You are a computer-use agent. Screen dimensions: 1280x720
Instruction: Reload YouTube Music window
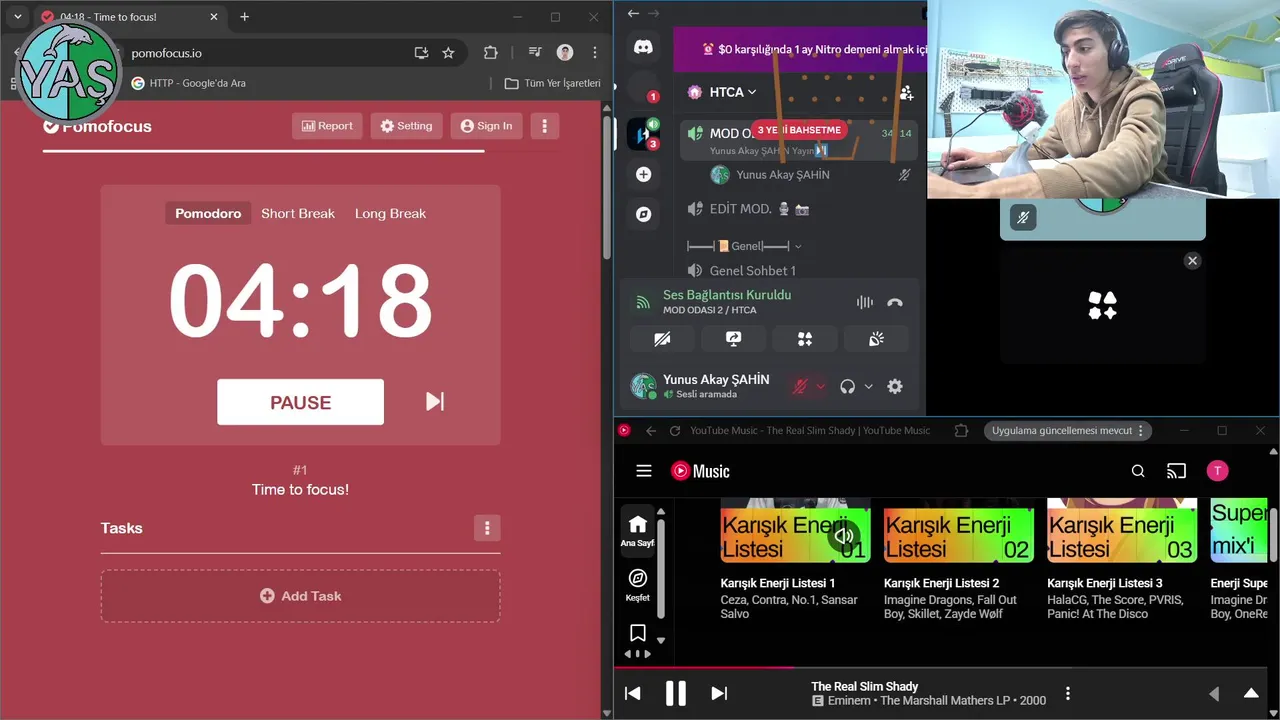click(x=675, y=431)
